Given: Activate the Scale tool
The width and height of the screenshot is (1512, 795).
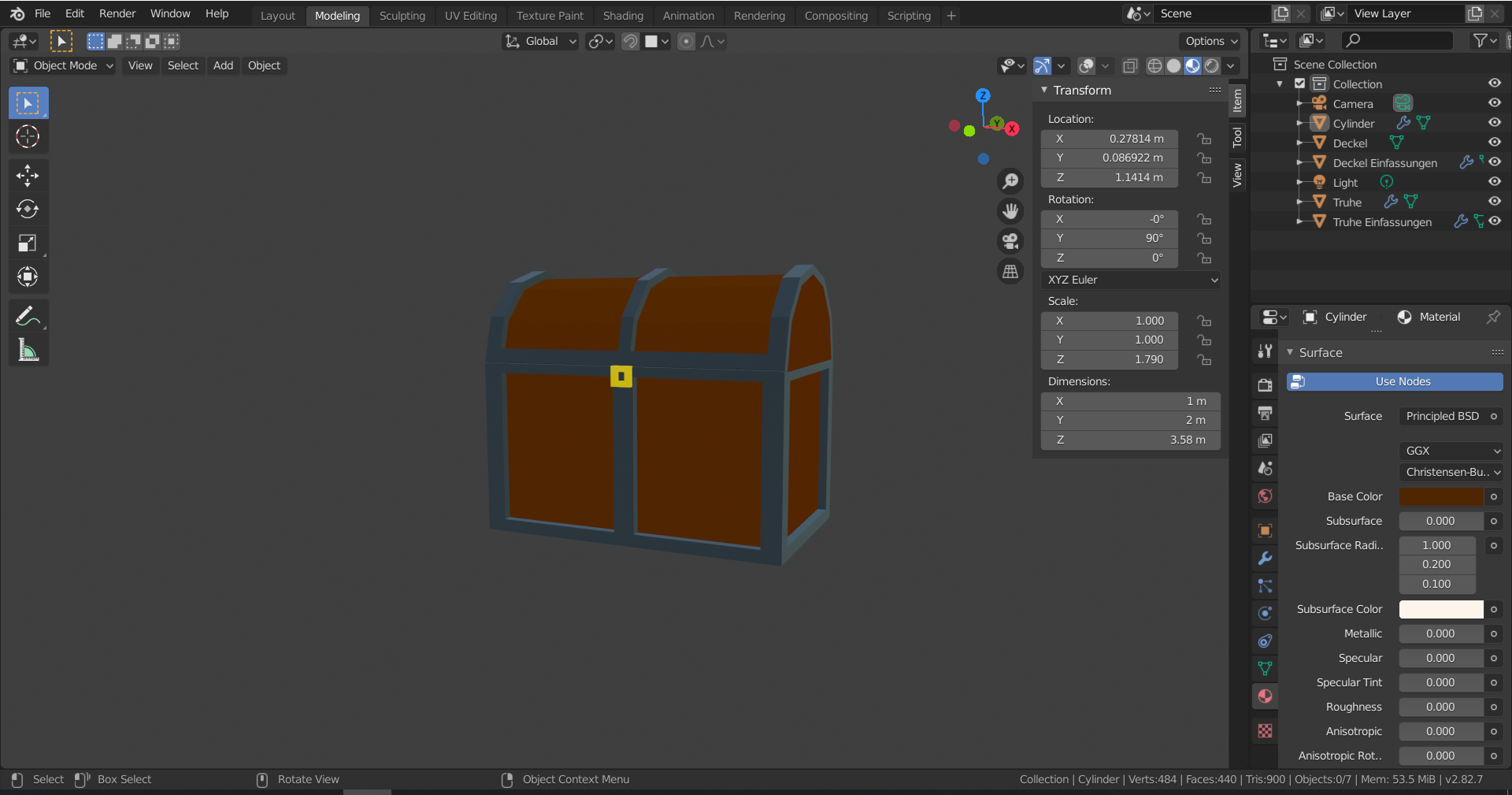Looking at the screenshot, I should 28,243.
